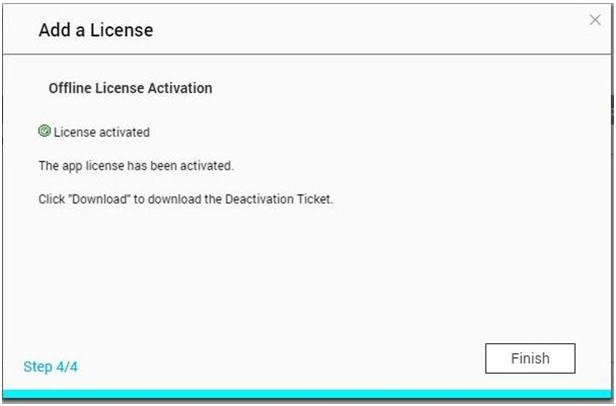Click the Finish button
This screenshot has height=406, width=616.
point(530,358)
